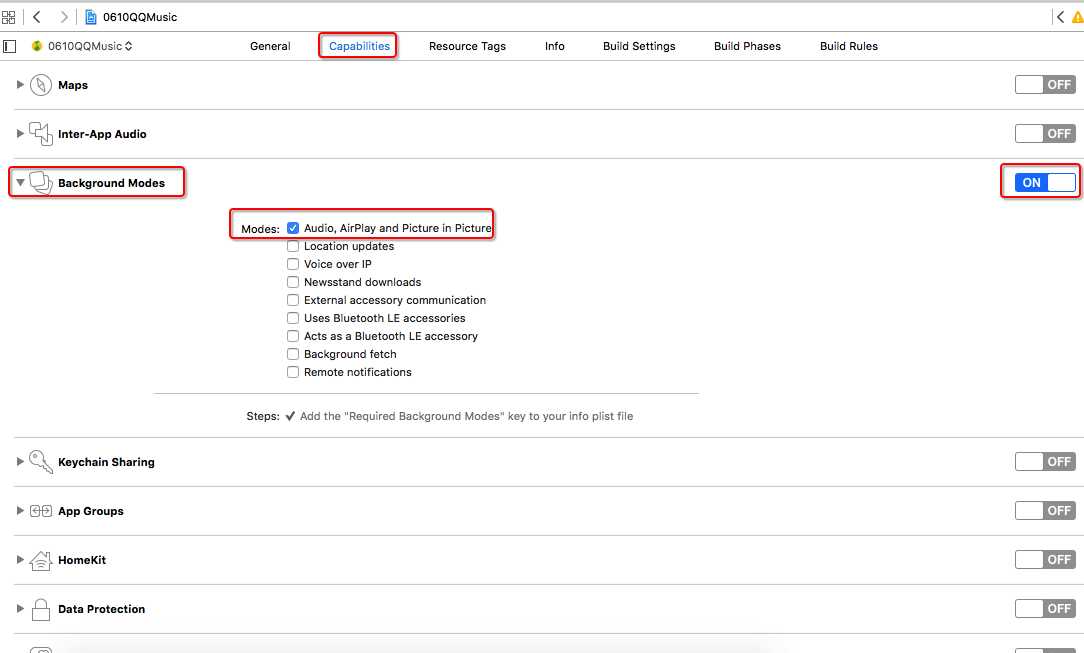Expand the Inter-App Audio section triangle
Screen dimensions: 1084x653
pyautogui.click(x=20, y=133)
